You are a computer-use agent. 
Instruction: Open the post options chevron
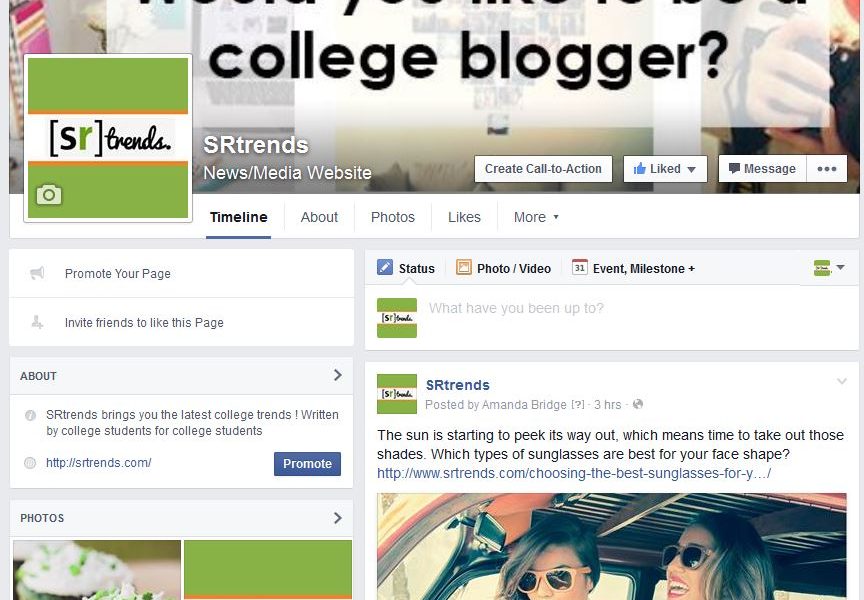pyautogui.click(x=841, y=381)
